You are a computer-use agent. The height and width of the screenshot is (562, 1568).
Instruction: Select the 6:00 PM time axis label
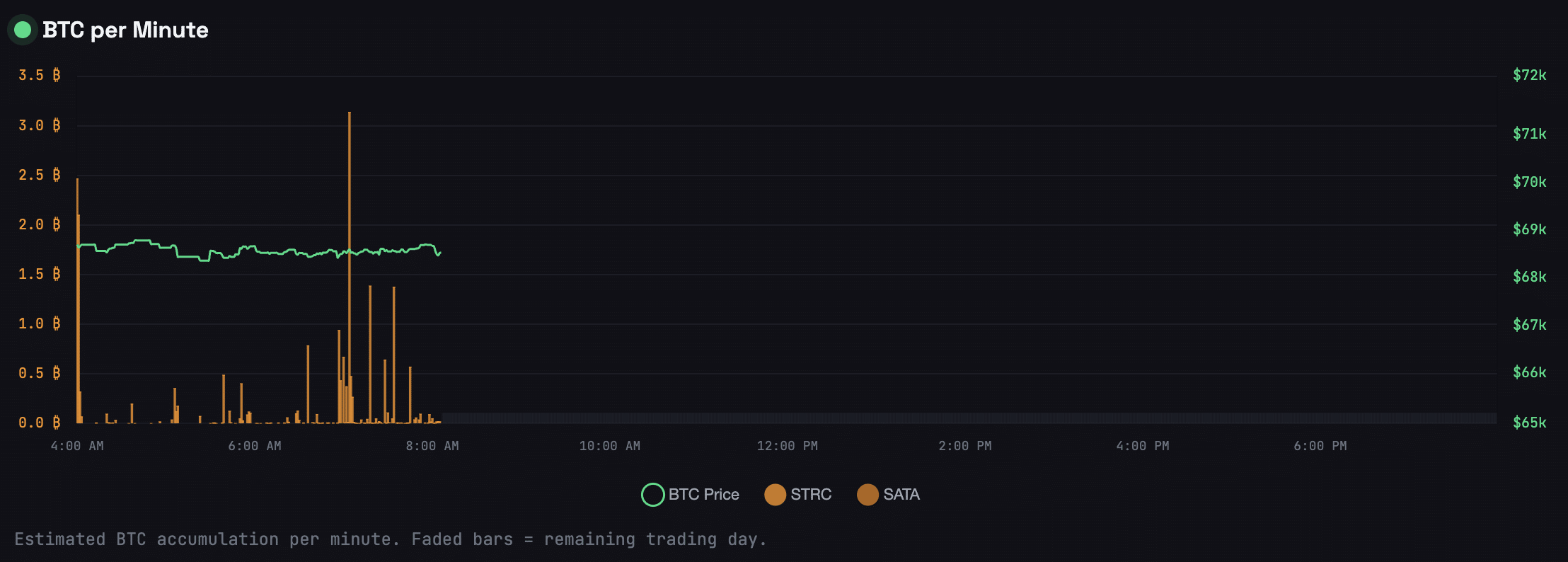click(x=1320, y=446)
